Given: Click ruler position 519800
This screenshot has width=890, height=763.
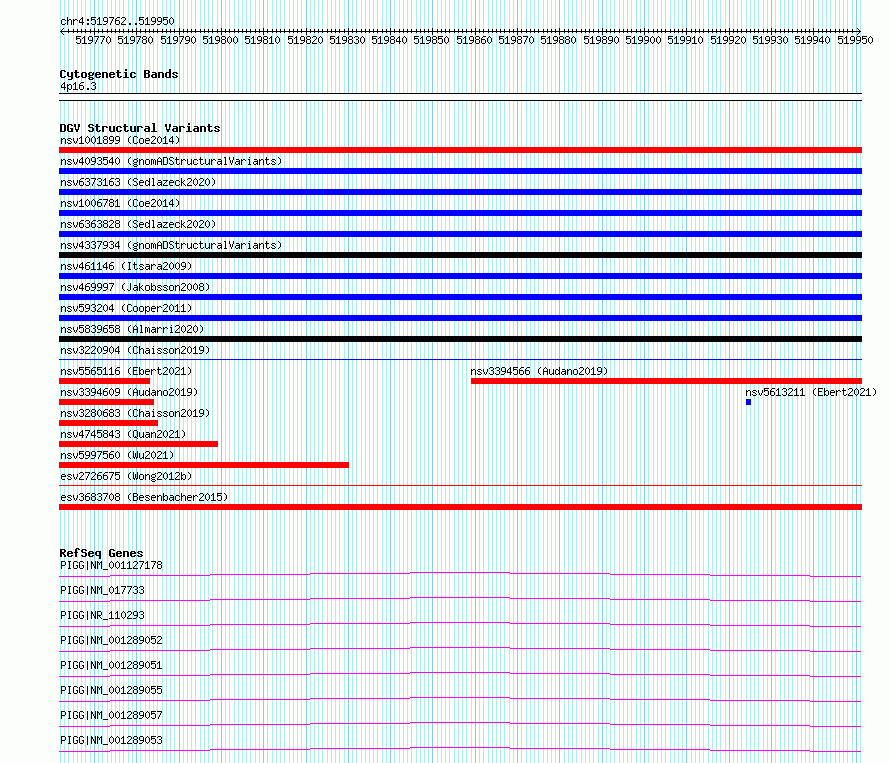Looking at the screenshot, I should click(220, 40).
